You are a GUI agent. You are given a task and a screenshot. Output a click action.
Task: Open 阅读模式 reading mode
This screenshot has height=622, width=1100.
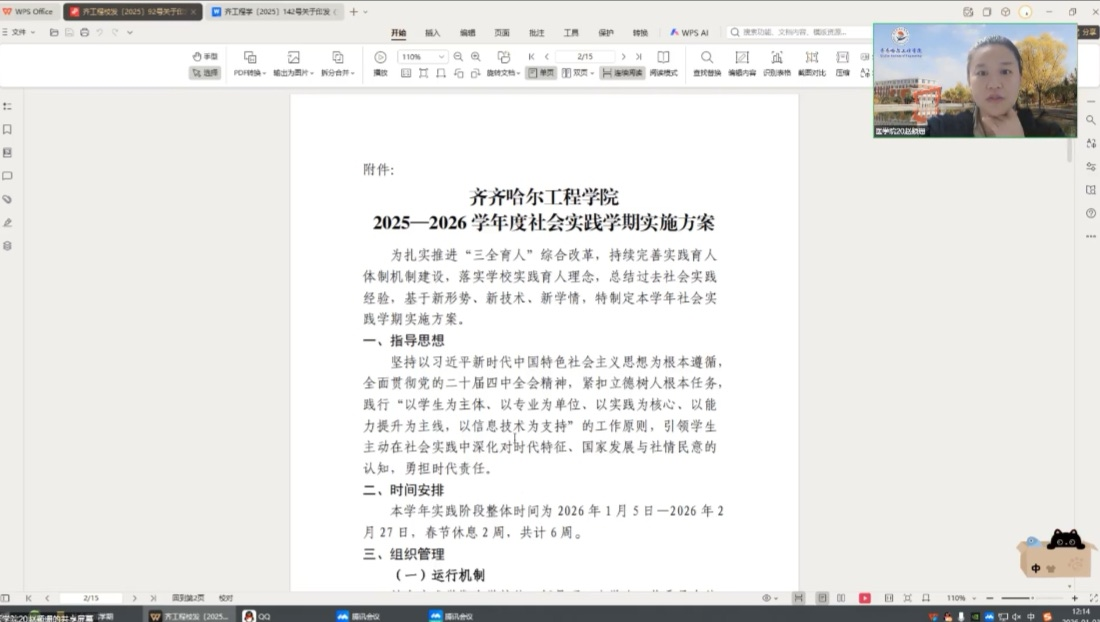tap(663, 58)
